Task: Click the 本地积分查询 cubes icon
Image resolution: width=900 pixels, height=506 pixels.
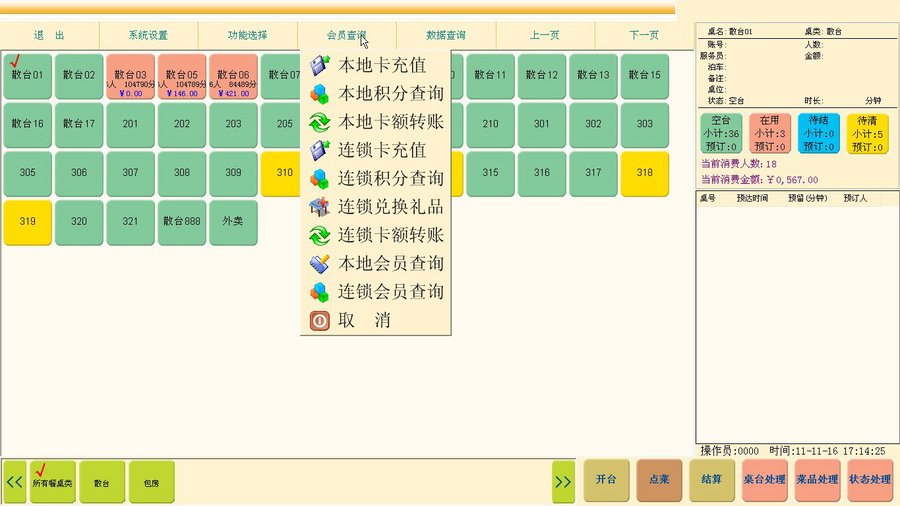Action: pyautogui.click(x=320, y=94)
